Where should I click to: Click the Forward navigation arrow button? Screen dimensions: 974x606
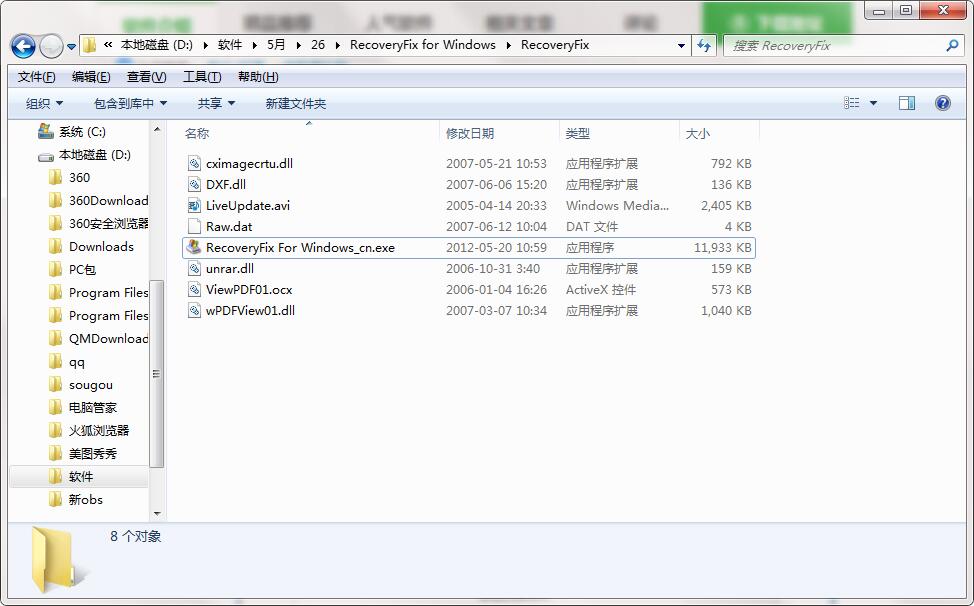[x=51, y=46]
